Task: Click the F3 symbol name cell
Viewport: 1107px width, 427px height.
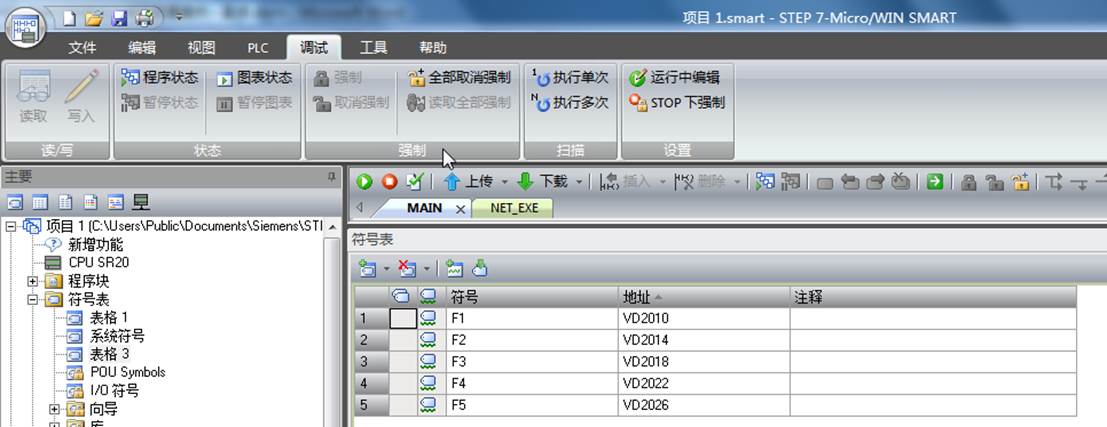Action: coord(532,362)
